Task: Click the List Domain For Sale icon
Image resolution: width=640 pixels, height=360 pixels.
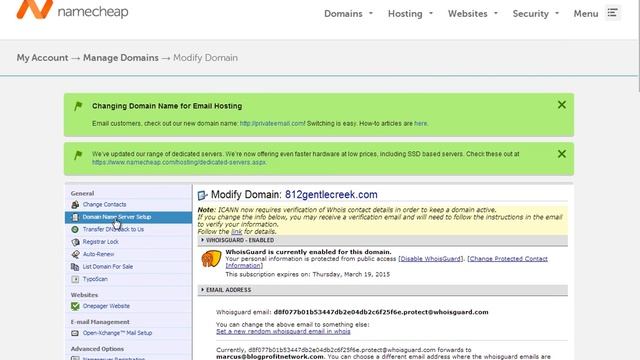Action: click(x=75, y=267)
